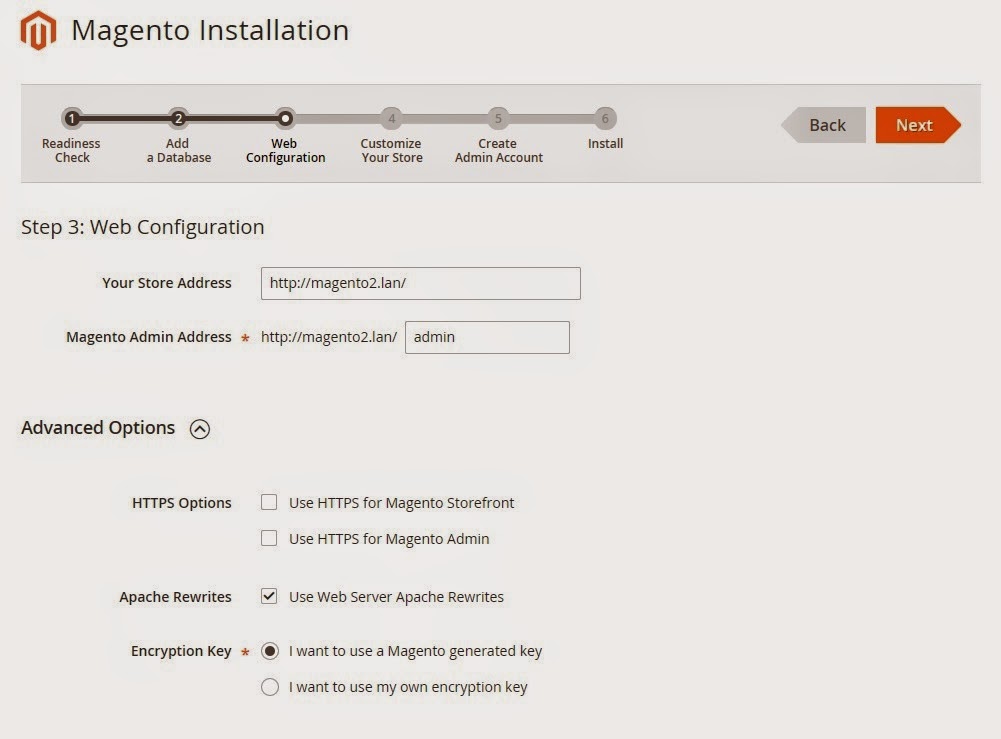Click the Magento Admin Address label
Screen dimensions: 1001x739
(149, 337)
